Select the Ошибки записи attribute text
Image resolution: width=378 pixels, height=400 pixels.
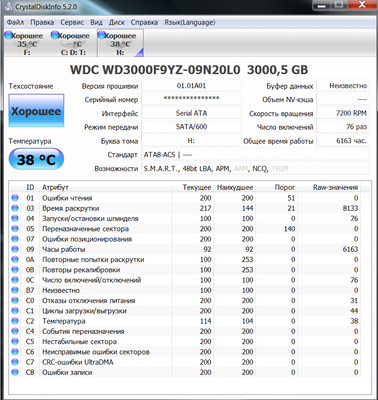pos(67,372)
